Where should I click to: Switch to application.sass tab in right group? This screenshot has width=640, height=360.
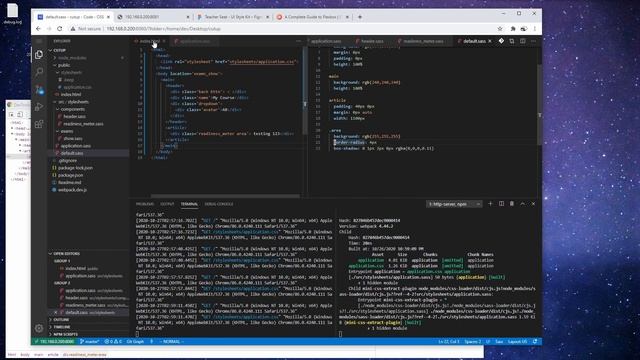(x=325, y=41)
